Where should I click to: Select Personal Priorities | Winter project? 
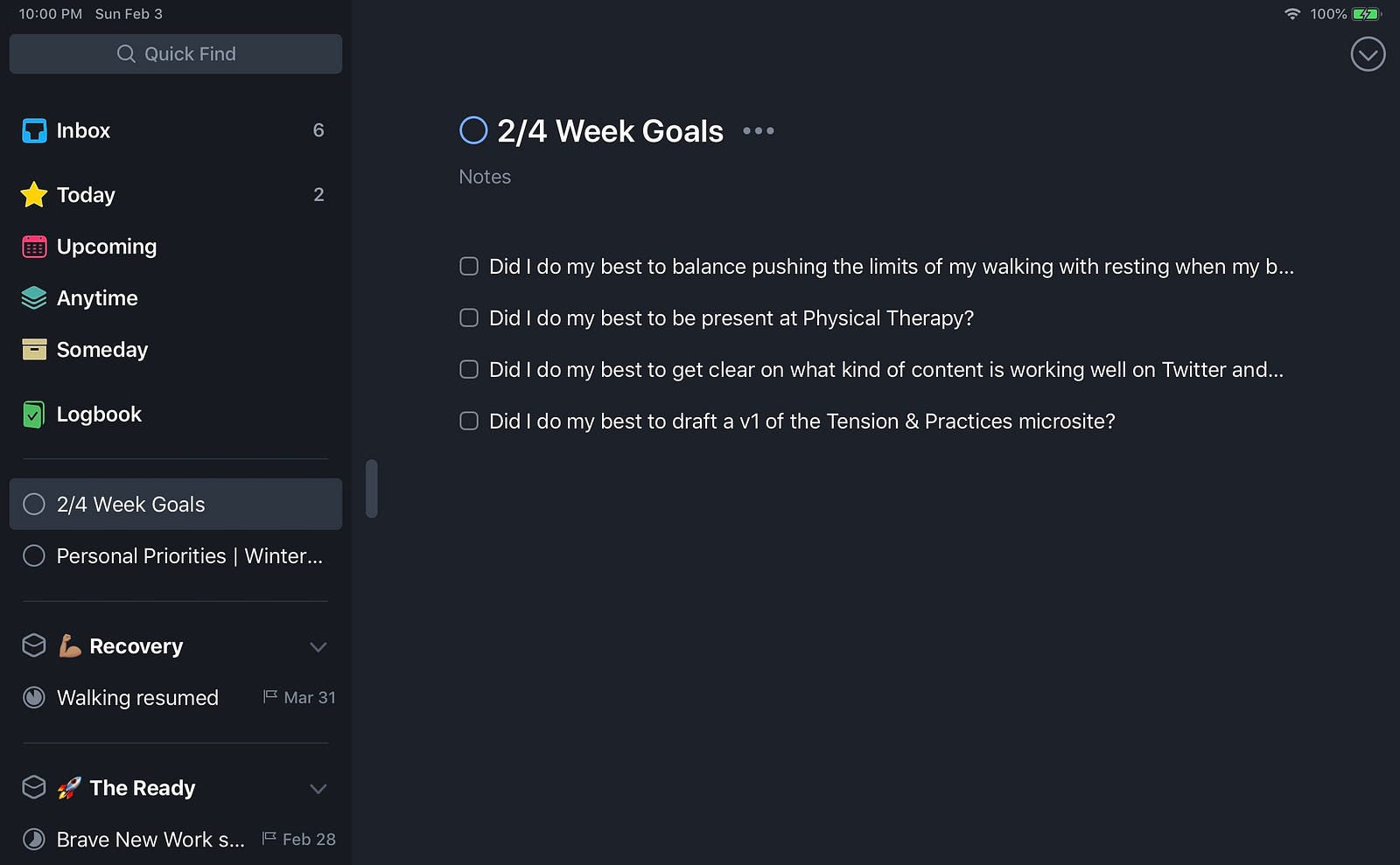pos(176,556)
